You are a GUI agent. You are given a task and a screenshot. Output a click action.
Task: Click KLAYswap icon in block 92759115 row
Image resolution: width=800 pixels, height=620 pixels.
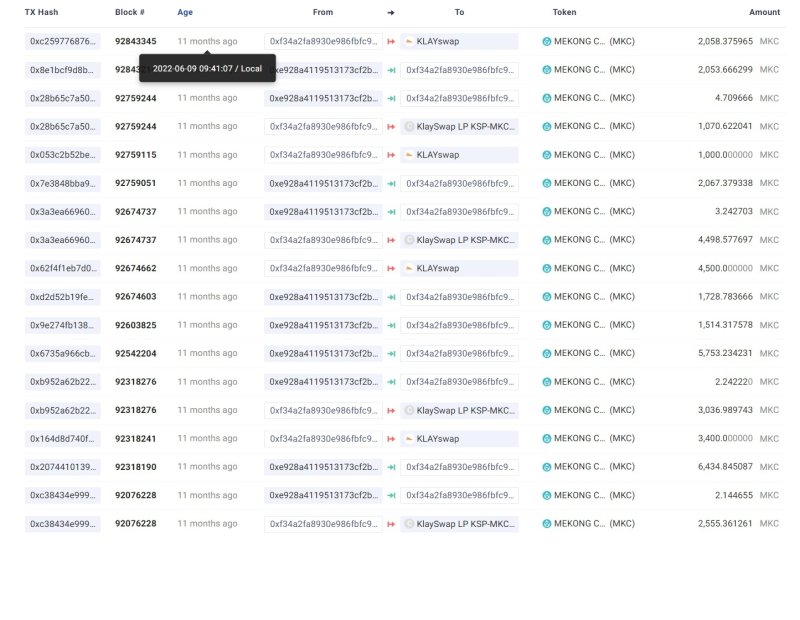(409, 155)
